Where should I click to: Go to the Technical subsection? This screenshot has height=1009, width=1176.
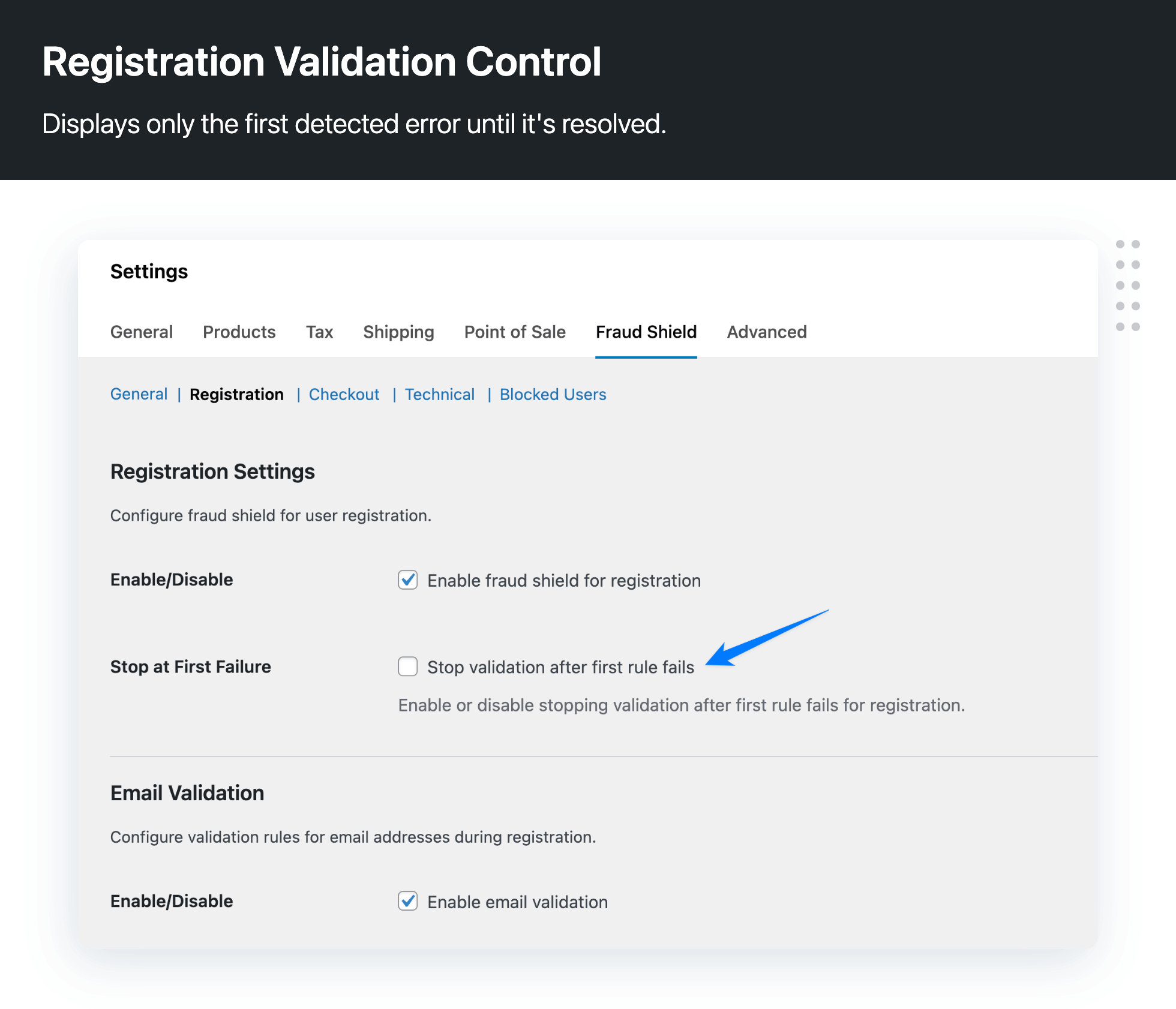pos(439,394)
